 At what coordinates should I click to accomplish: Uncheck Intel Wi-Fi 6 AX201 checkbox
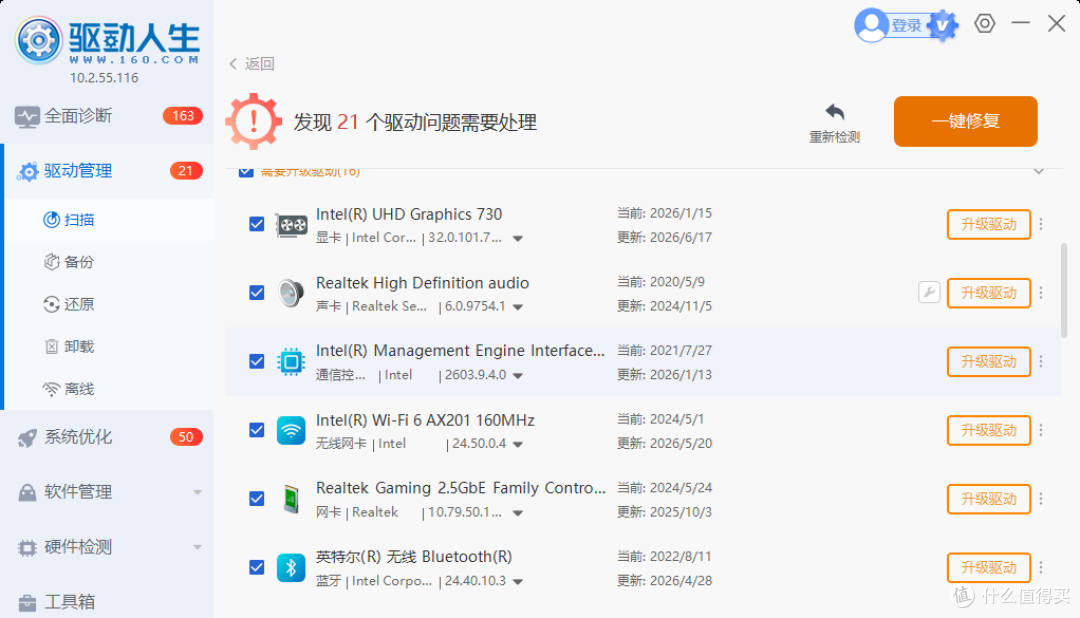click(x=257, y=430)
